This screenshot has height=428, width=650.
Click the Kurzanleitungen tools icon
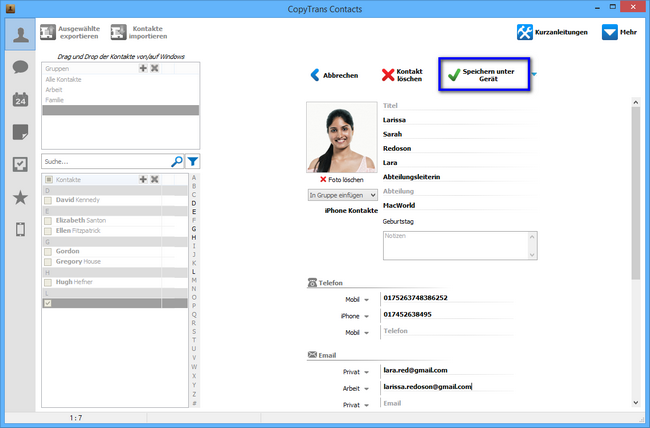click(x=526, y=32)
